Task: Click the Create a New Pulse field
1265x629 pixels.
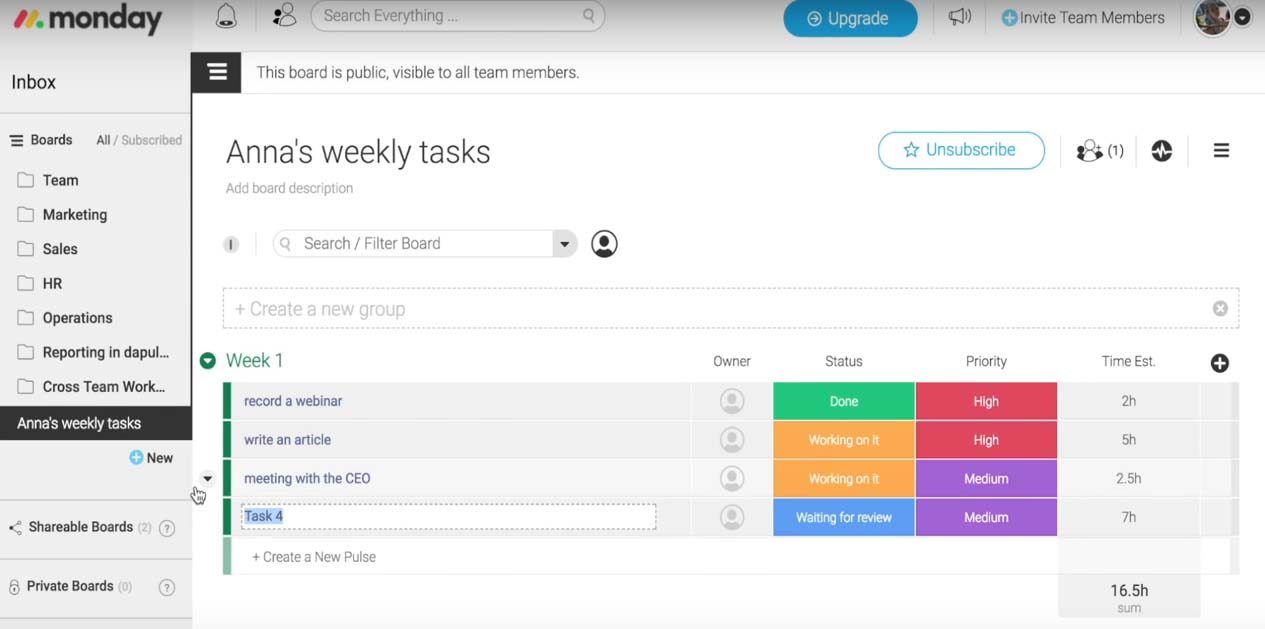Action: click(314, 557)
